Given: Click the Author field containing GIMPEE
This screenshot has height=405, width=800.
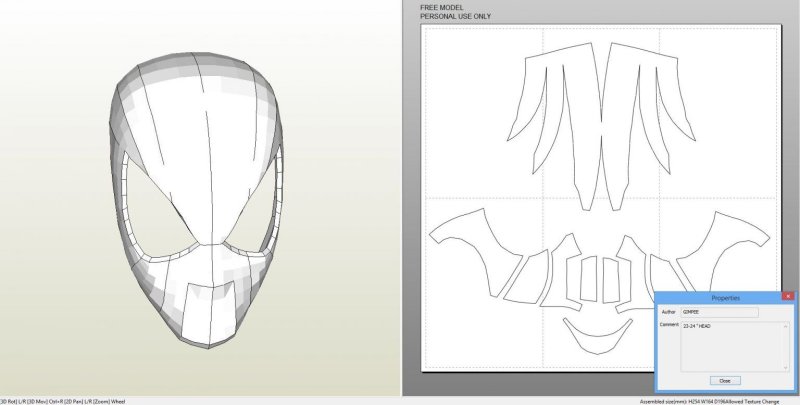Looking at the screenshot, I should [x=719, y=312].
